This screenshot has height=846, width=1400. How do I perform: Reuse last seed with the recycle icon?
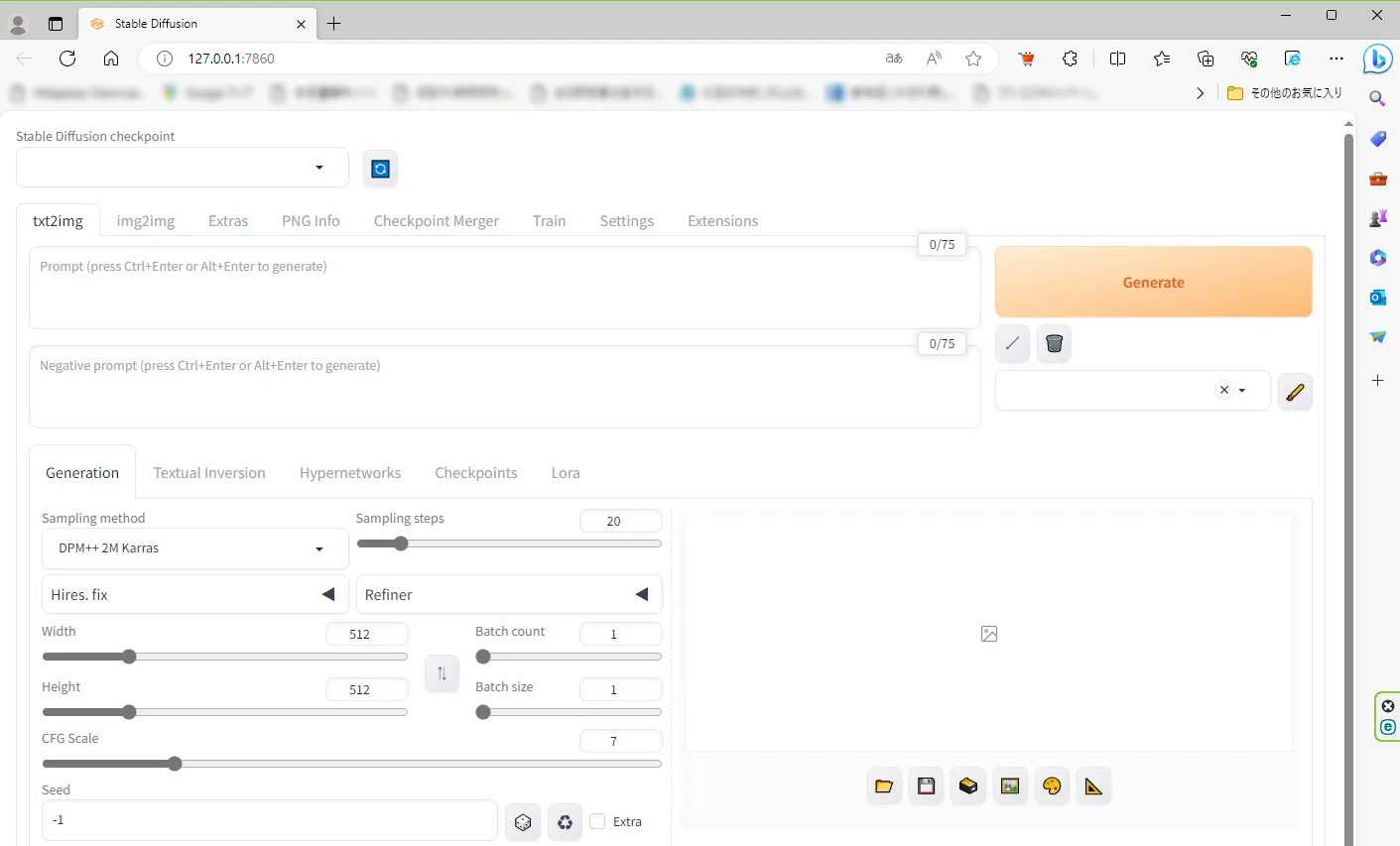(x=565, y=822)
